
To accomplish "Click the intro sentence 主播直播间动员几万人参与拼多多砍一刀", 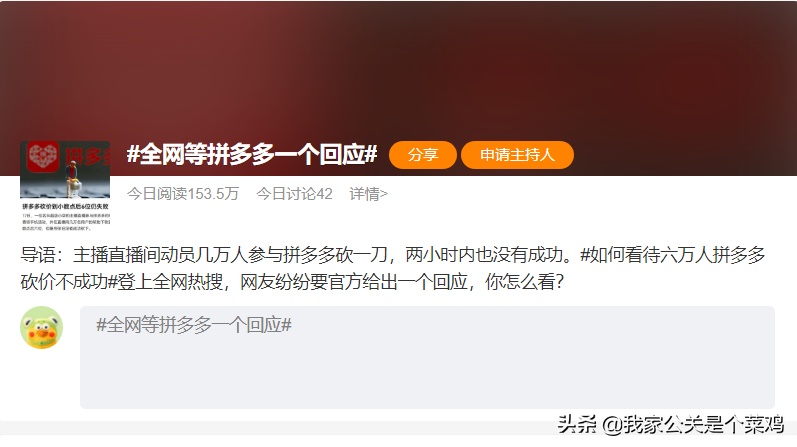I will coord(230,254).
